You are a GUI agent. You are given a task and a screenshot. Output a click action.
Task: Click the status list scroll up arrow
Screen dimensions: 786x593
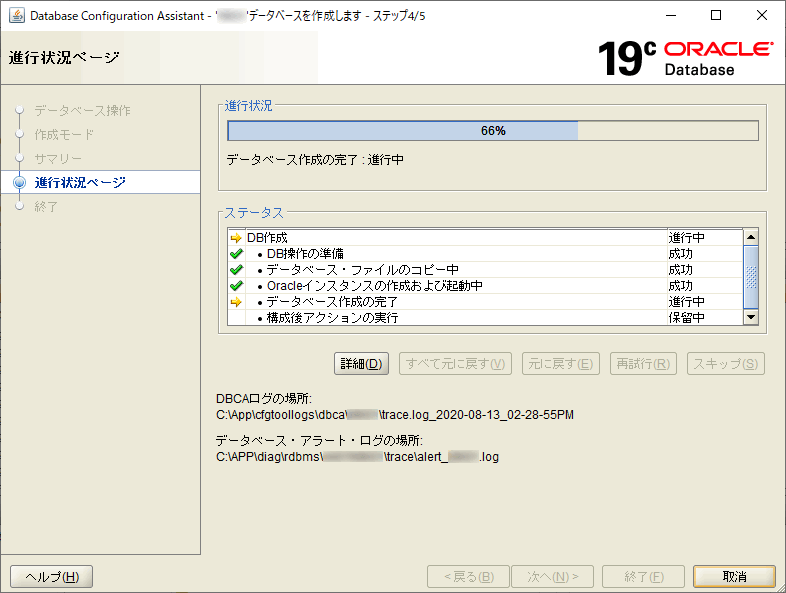[x=751, y=237]
